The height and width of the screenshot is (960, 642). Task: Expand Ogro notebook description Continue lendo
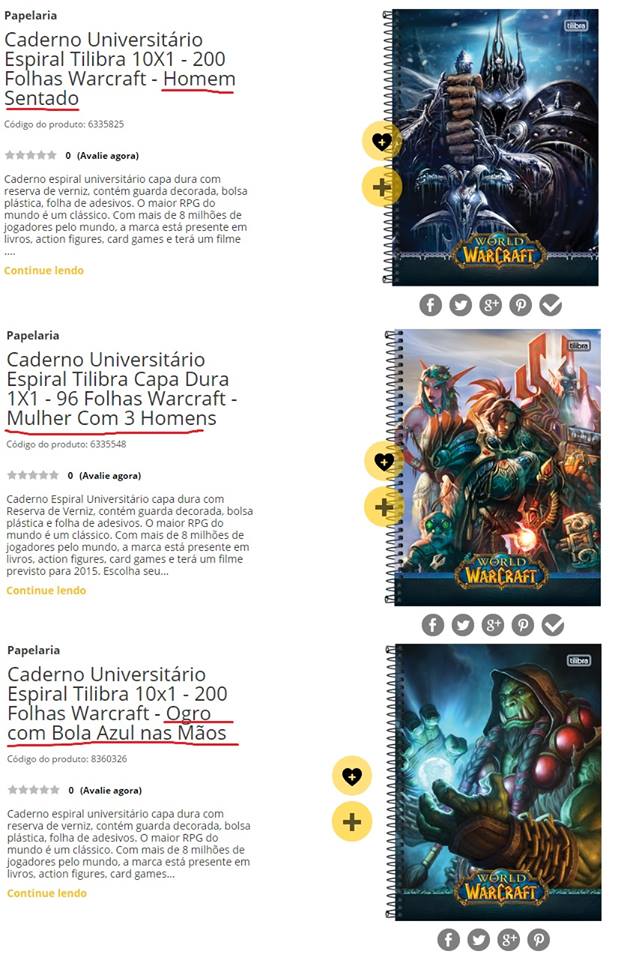pos(47,893)
